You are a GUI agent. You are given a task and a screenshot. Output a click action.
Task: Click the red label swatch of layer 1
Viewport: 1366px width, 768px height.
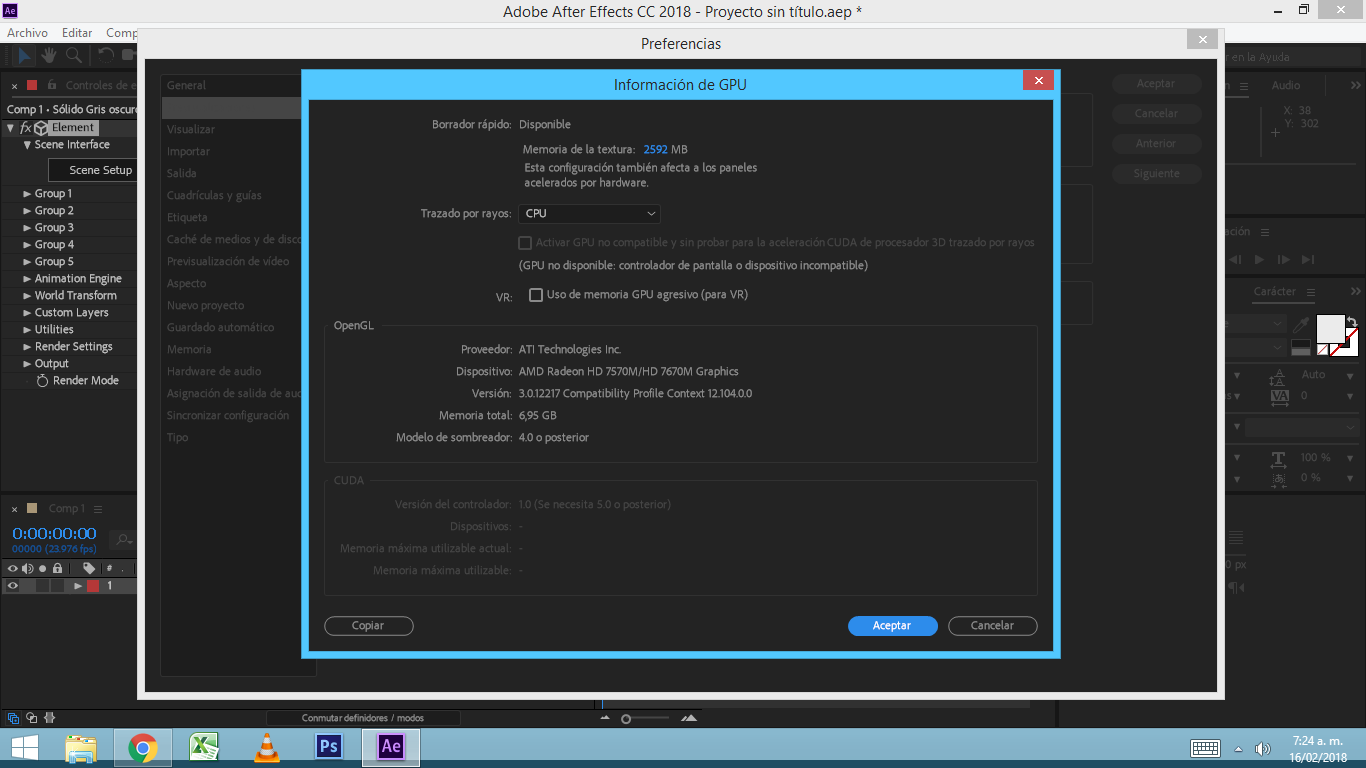pos(92,586)
